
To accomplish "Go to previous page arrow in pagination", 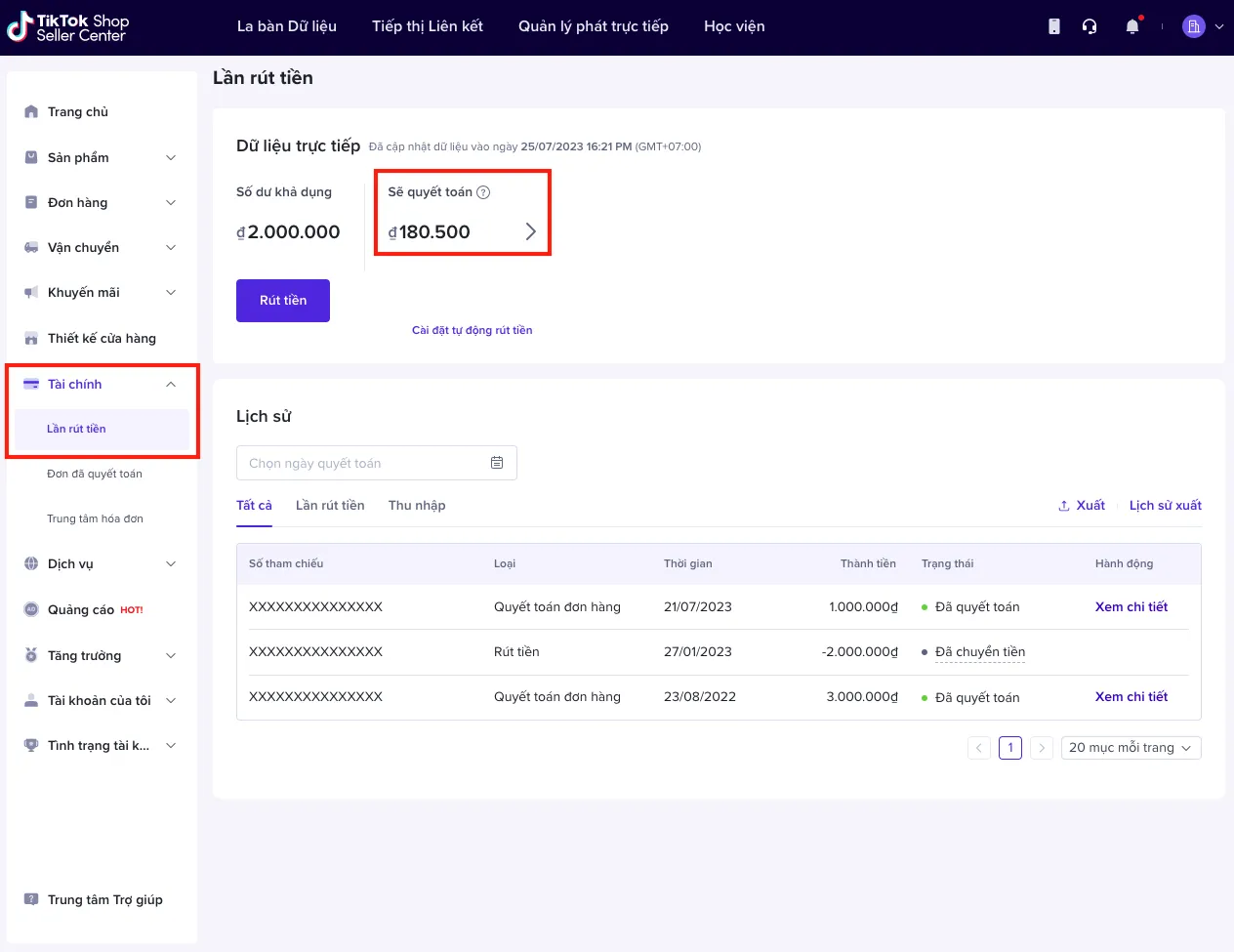I will click(x=979, y=748).
